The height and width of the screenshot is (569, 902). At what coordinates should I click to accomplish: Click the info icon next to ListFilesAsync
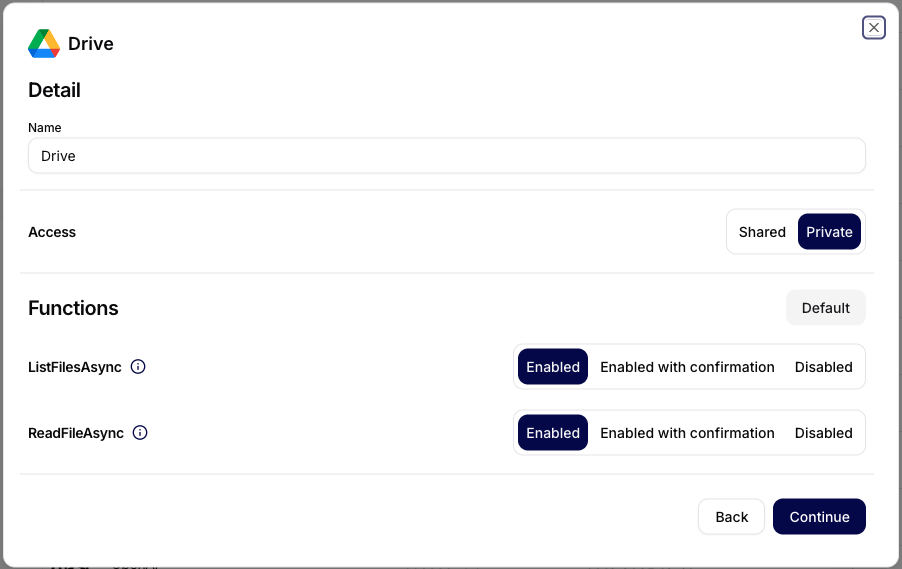click(138, 367)
